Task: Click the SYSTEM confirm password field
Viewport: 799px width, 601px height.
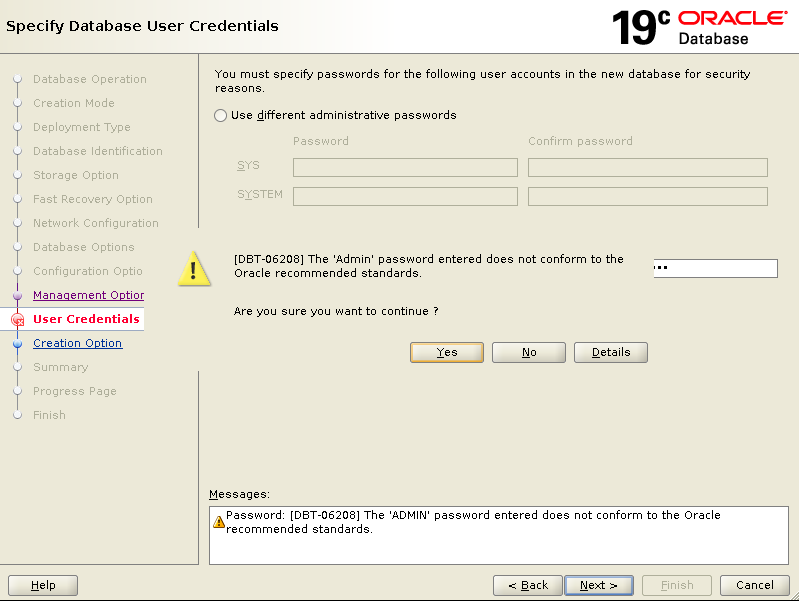Action: 648,196
